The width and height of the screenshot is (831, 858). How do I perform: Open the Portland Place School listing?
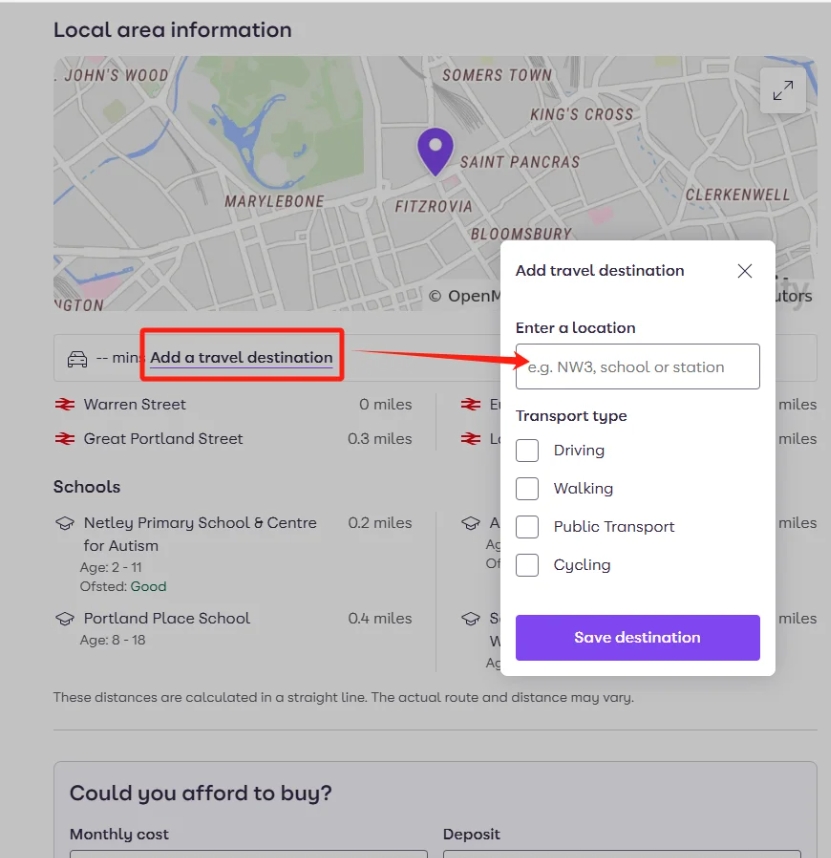pyautogui.click(x=167, y=618)
